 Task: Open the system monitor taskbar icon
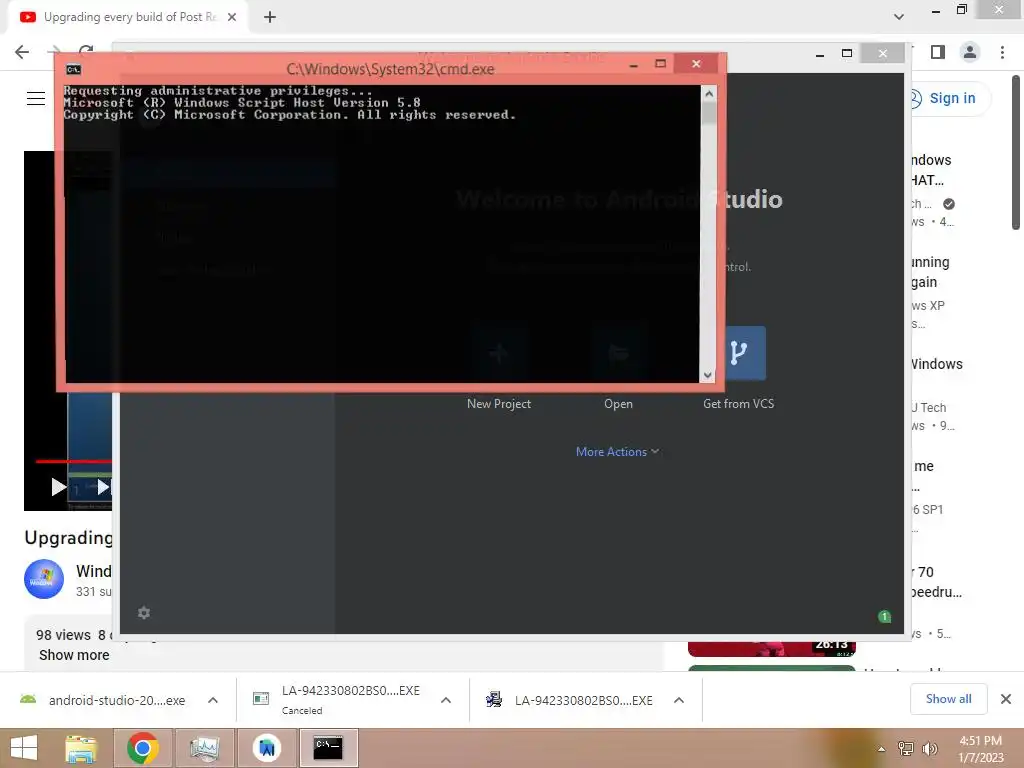tap(204, 748)
